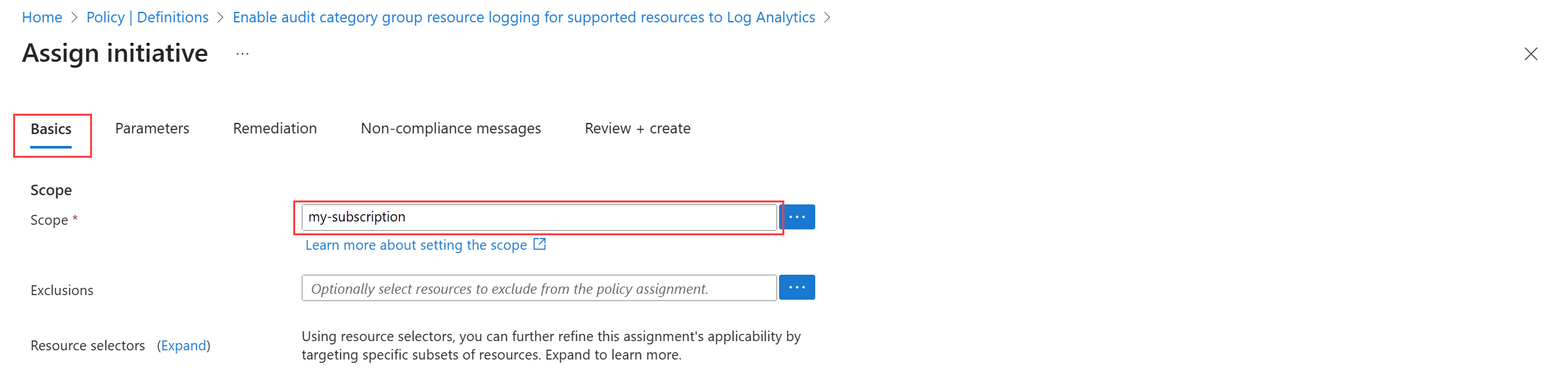Screen dimensions: 1568x372
Task: Open the Enable audit category group breadcrumb link
Action: click(523, 18)
